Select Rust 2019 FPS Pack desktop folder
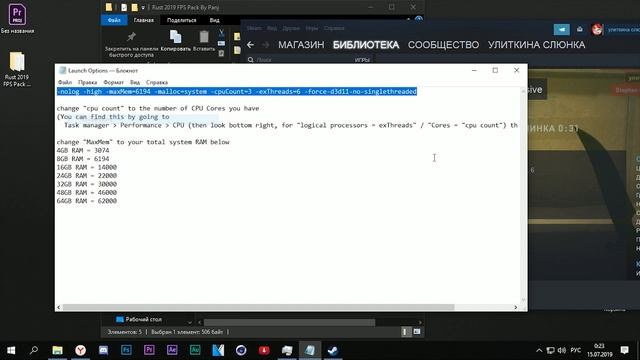640x360 pixels. [x=17, y=69]
